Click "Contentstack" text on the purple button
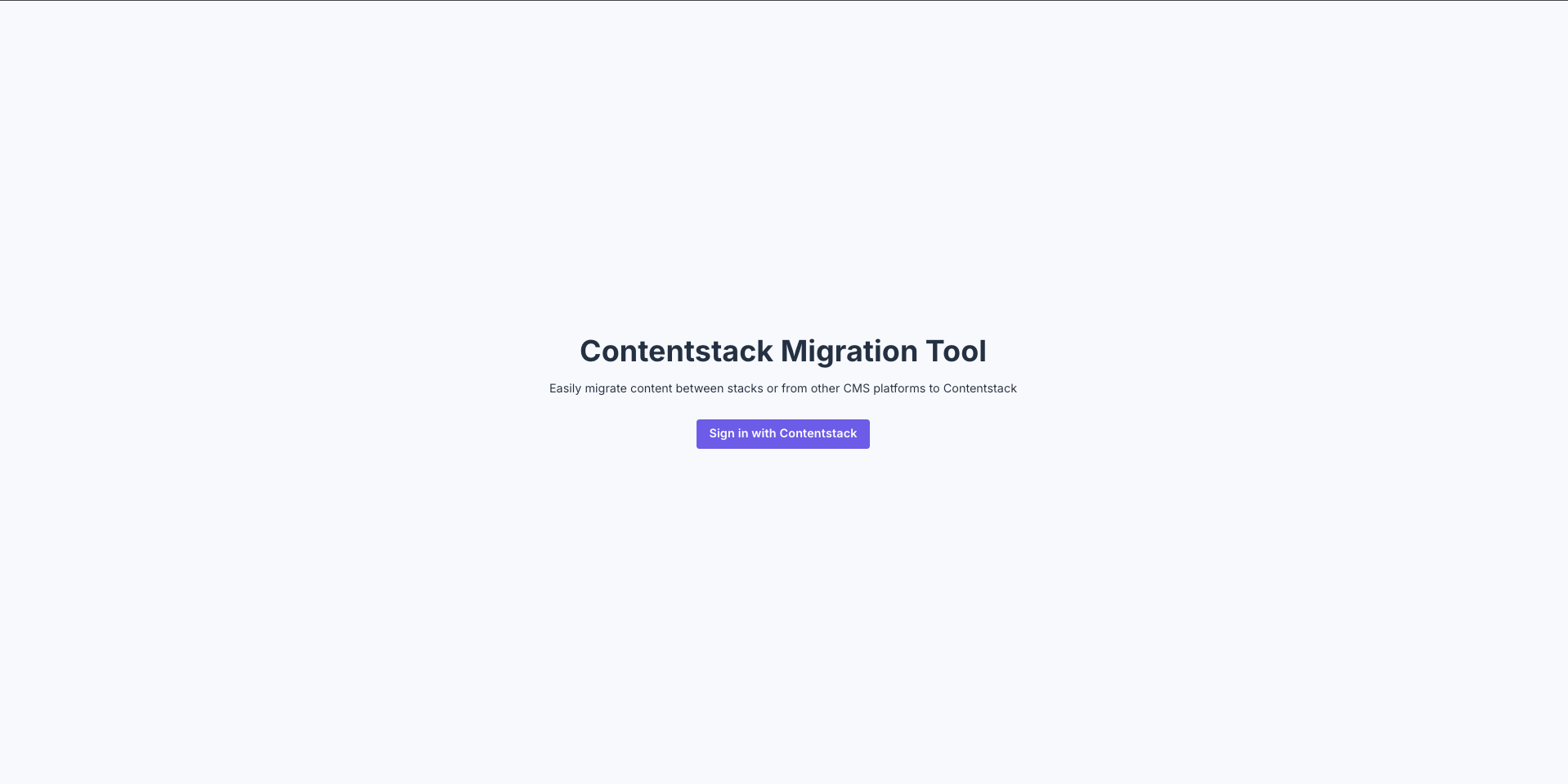This screenshot has width=1568, height=784. click(818, 434)
